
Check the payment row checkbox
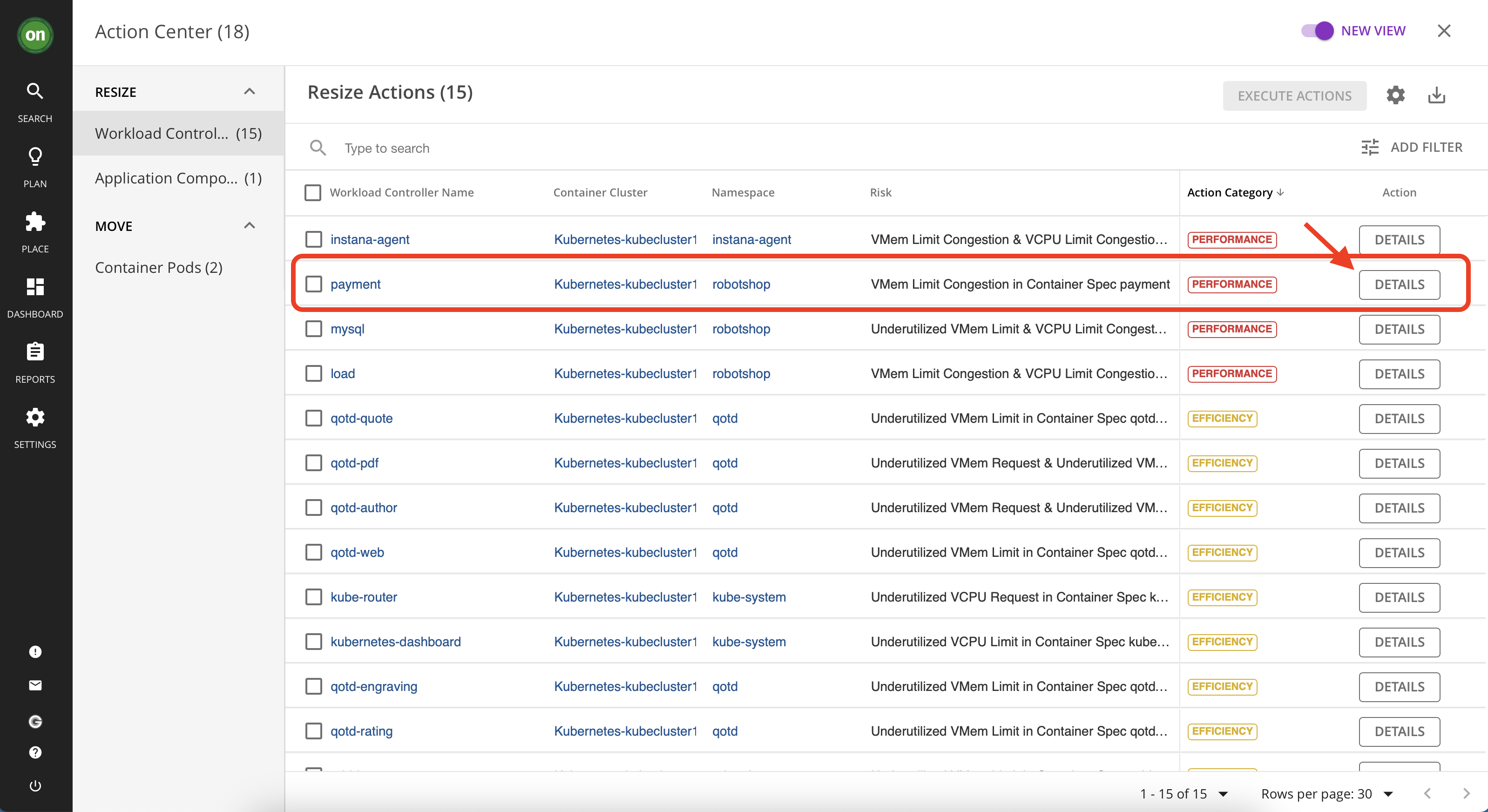click(x=314, y=284)
